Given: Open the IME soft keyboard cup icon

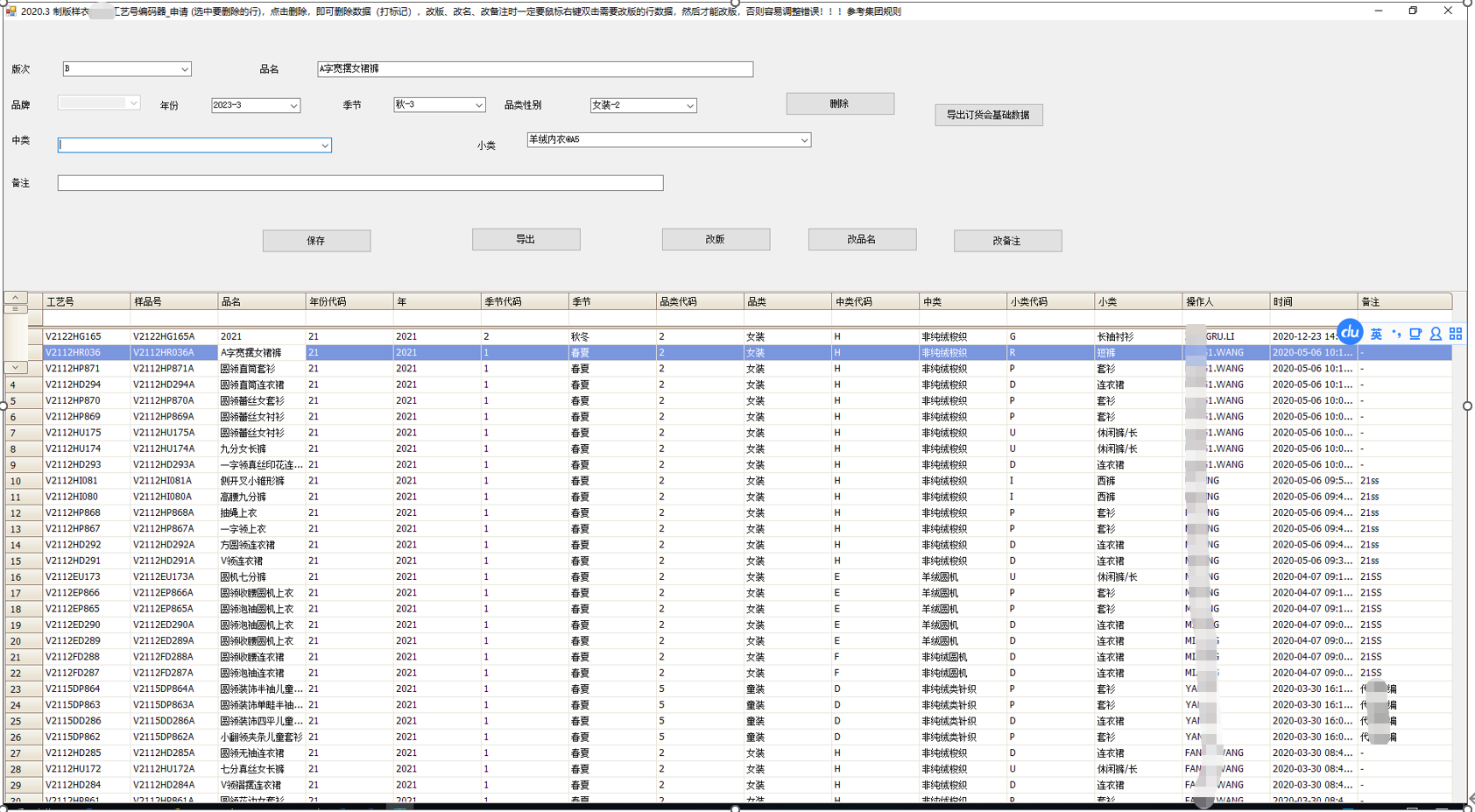Looking at the screenshot, I should (x=1415, y=334).
